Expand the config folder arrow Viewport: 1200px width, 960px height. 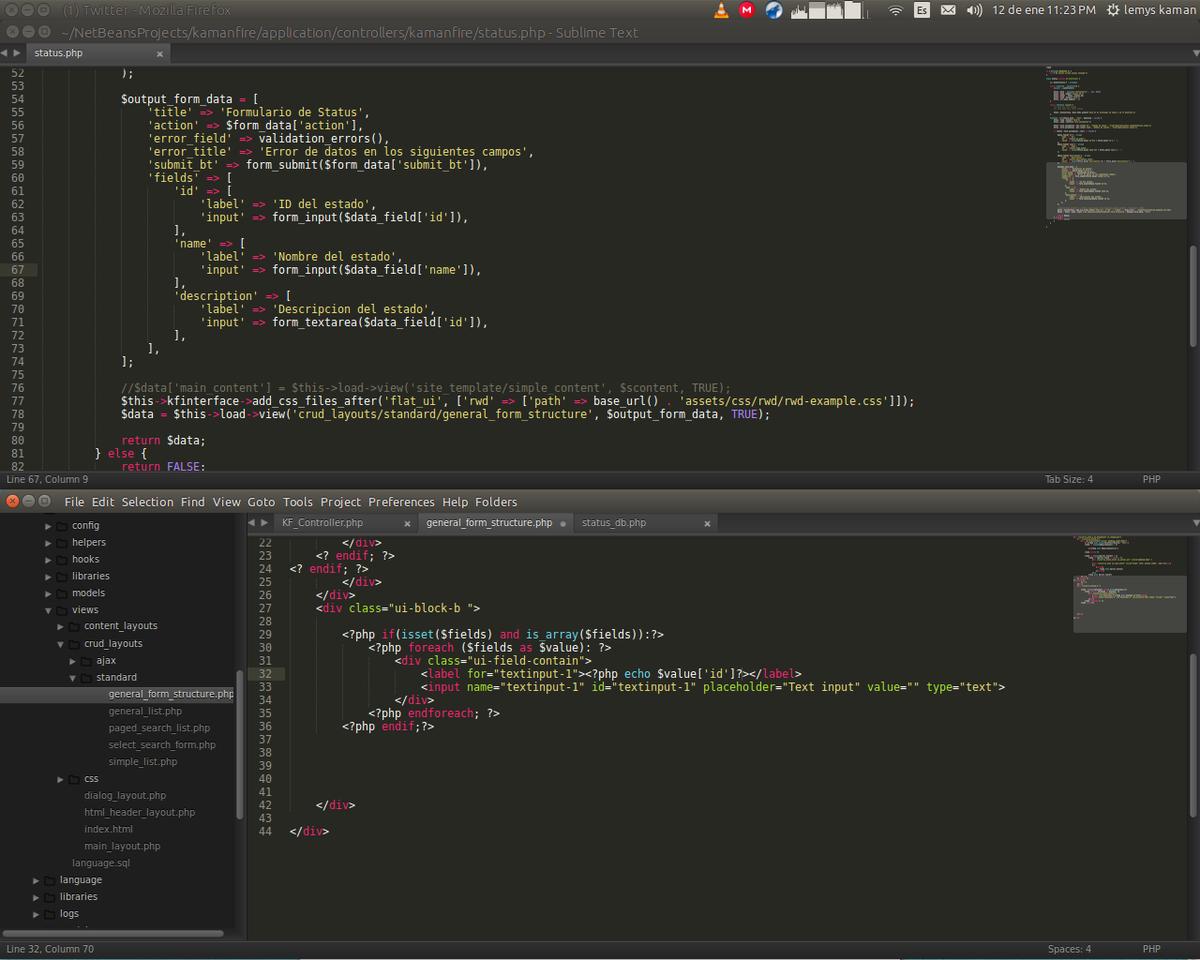click(48, 526)
